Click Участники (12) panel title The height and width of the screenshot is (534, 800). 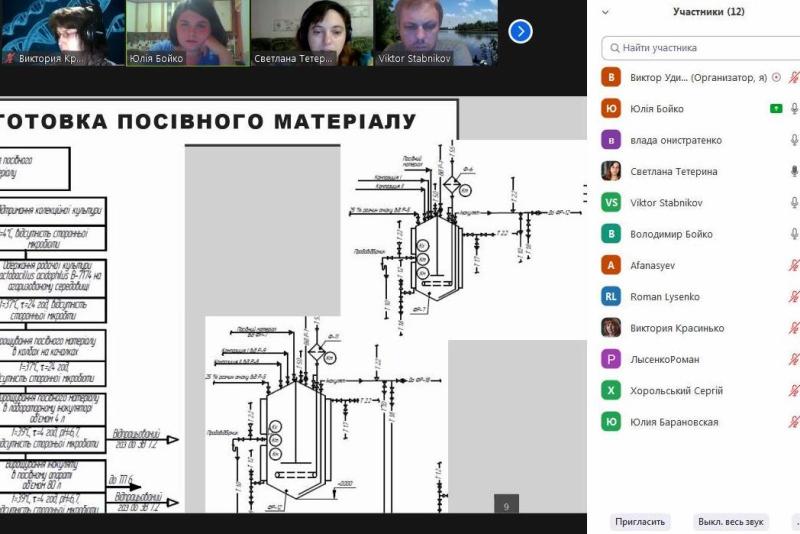point(708,12)
